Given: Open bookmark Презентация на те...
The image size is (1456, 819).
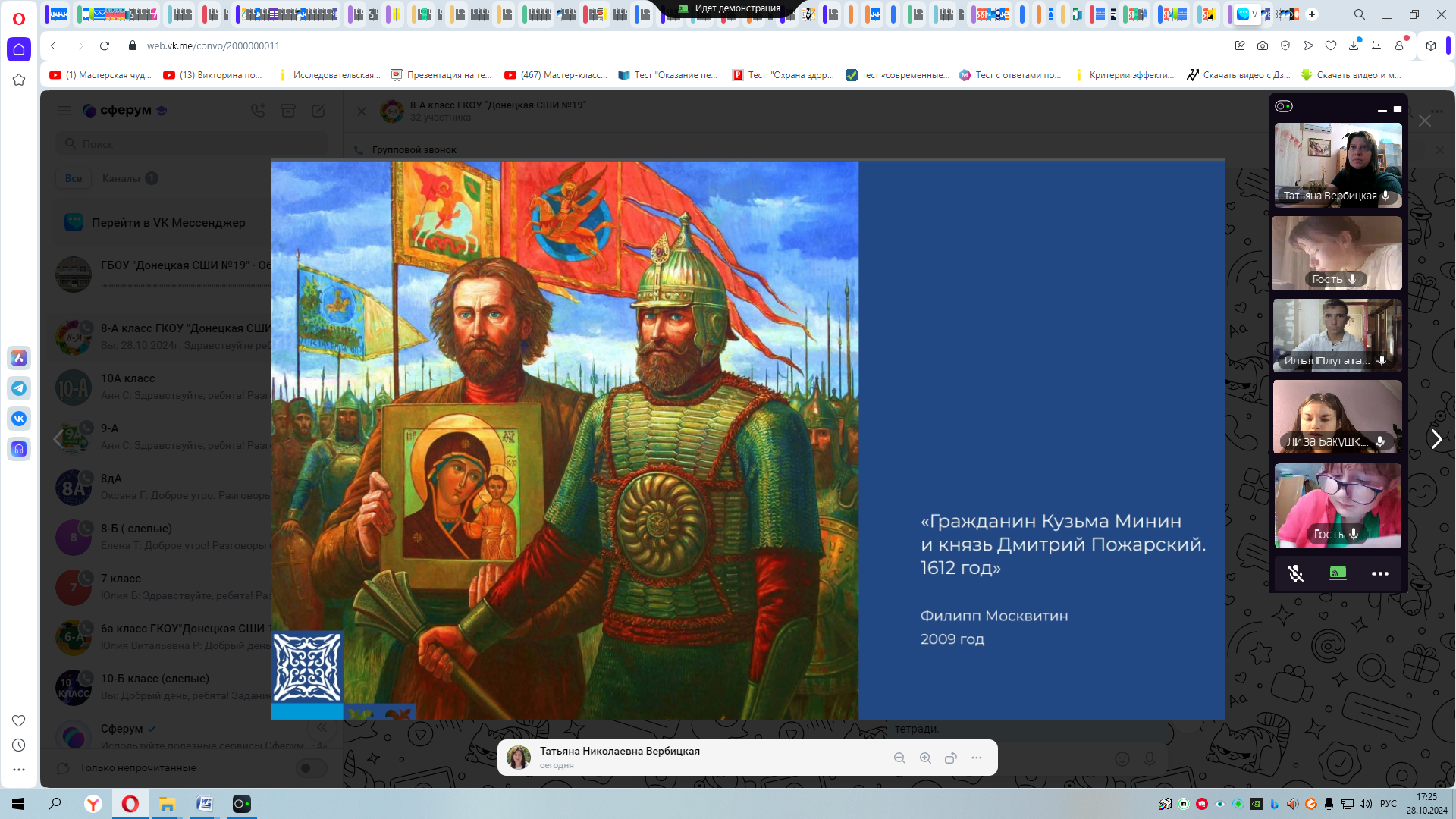Looking at the screenshot, I should (441, 75).
